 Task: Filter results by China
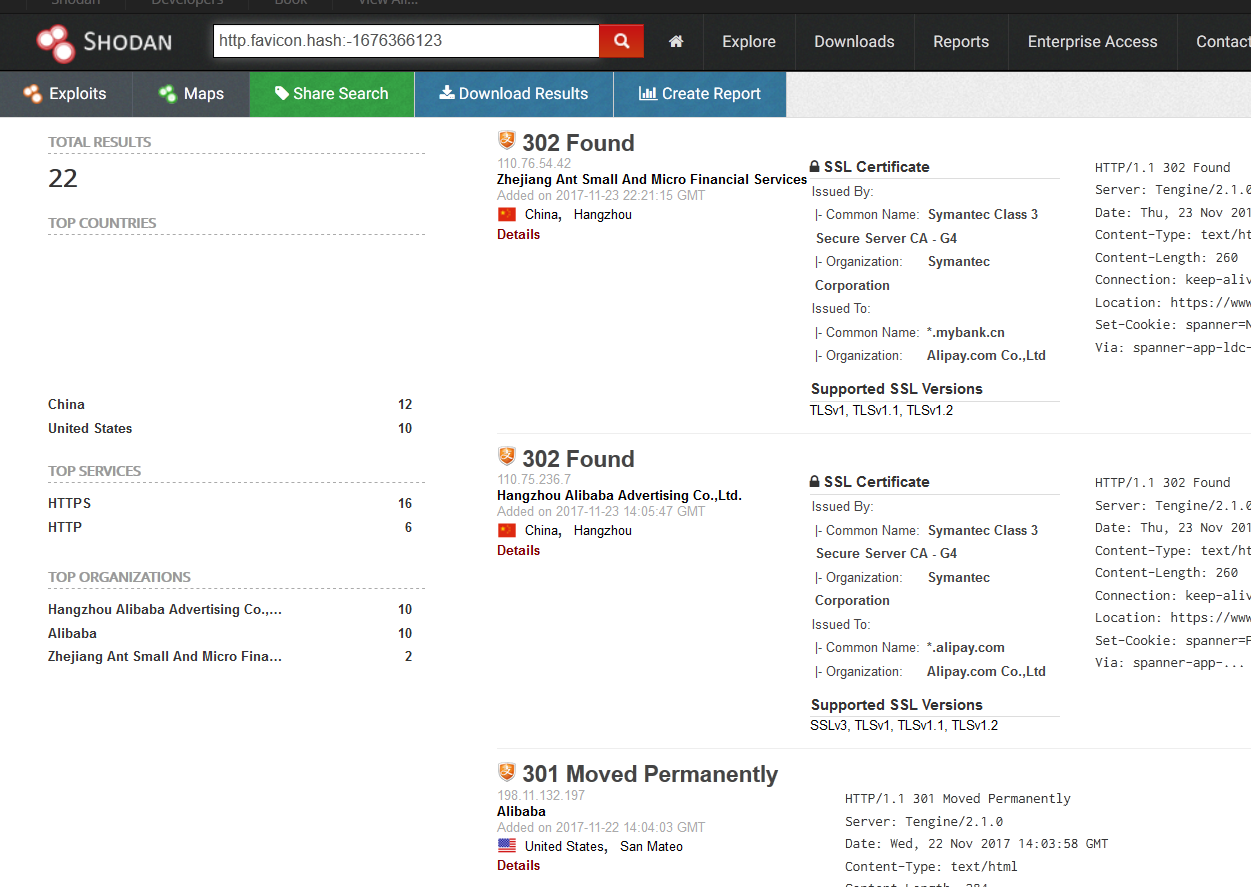coord(66,405)
